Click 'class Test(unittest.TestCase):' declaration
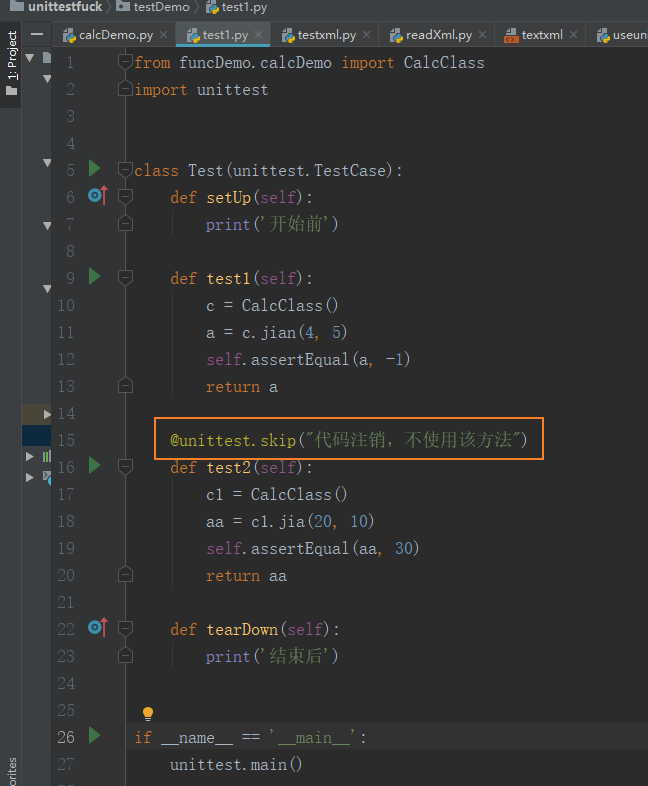This screenshot has height=786, width=648. tap(268, 170)
